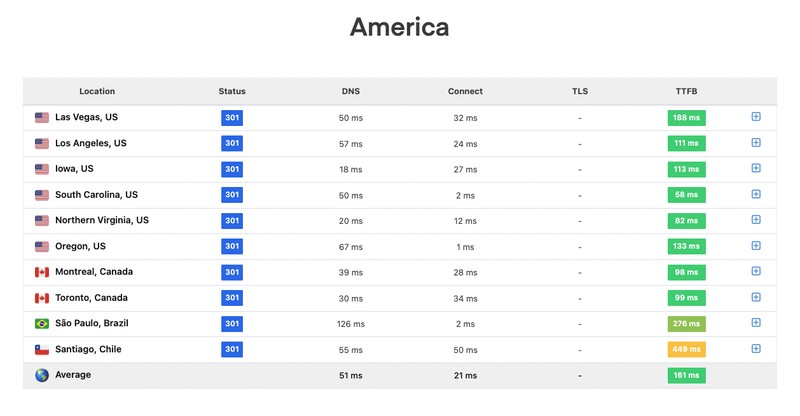This screenshot has height=416, width=800.
Task: Click the US flag next to Northern Virginia
Action: tap(42, 221)
